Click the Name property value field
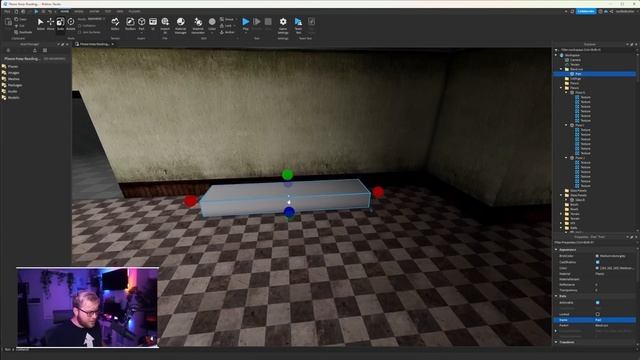The width and height of the screenshot is (640, 360). 615,320
